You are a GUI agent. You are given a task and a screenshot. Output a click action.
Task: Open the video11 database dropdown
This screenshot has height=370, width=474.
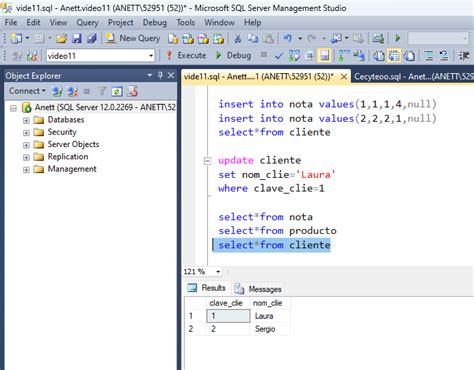[x=151, y=56]
